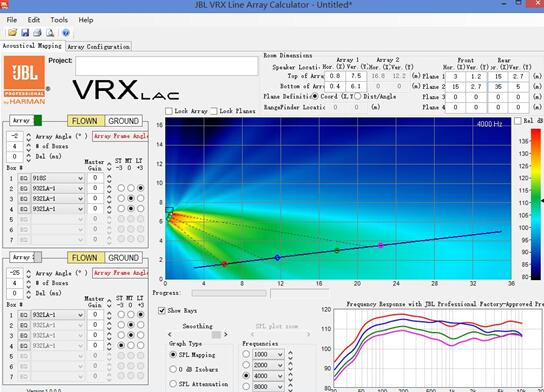Screen dimensions: 544x392
Task: Click the printer toolbar icon
Action: coord(37,33)
